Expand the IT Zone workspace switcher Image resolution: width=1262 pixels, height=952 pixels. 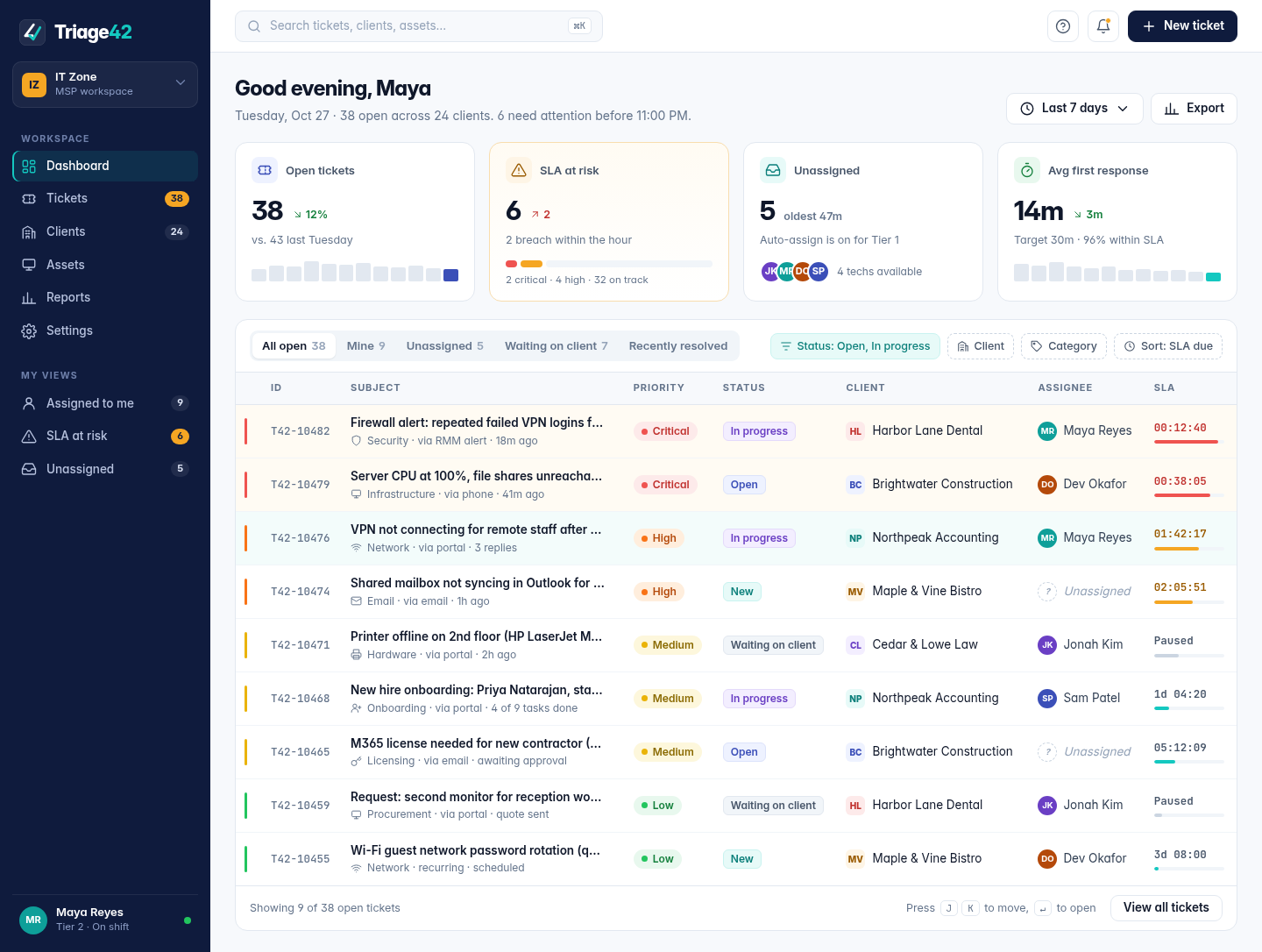[105, 84]
